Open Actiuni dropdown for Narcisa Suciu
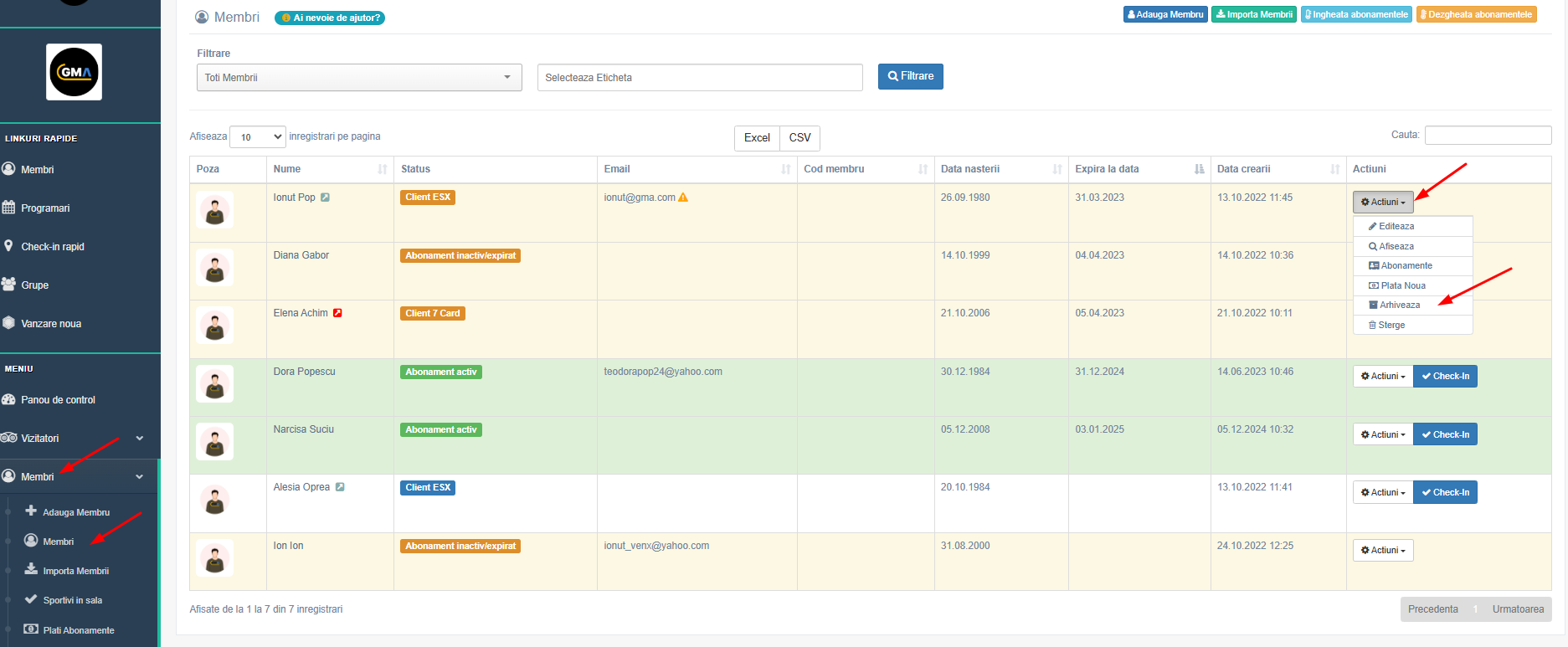The image size is (1568, 647). point(1383,434)
